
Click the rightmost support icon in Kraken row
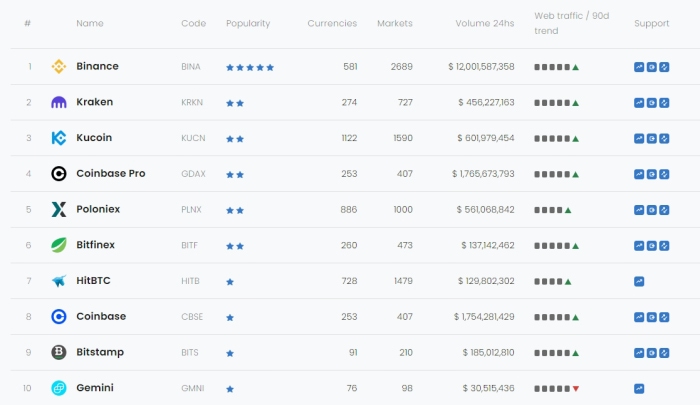(x=663, y=102)
